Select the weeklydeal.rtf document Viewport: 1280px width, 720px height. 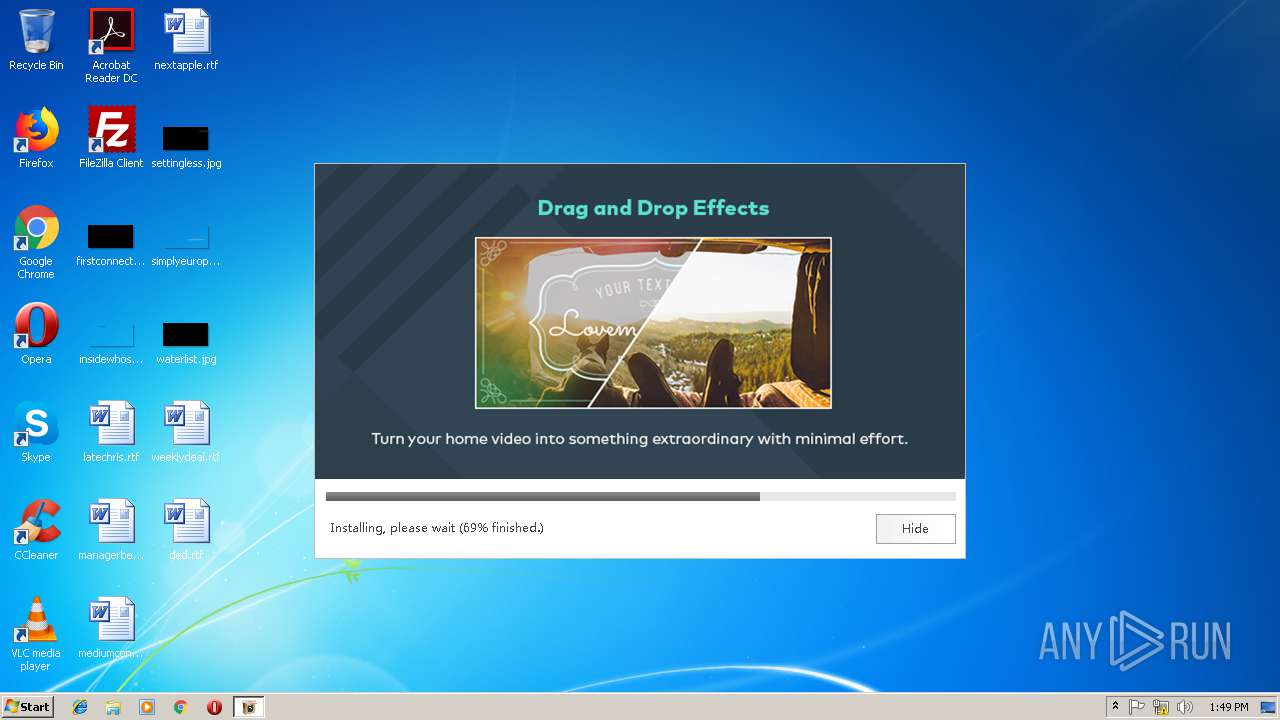[186, 432]
